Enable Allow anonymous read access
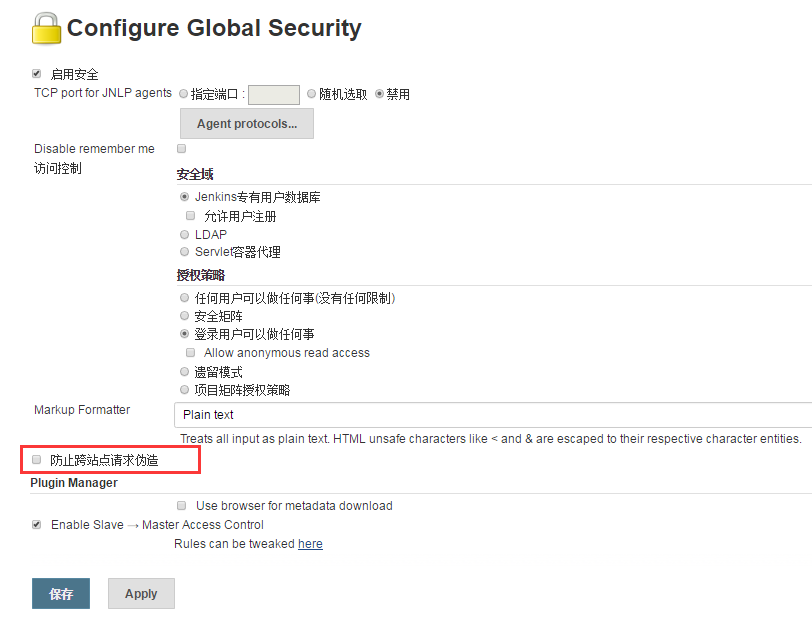Screen dimensions: 812x622 [x=190, y=352]
